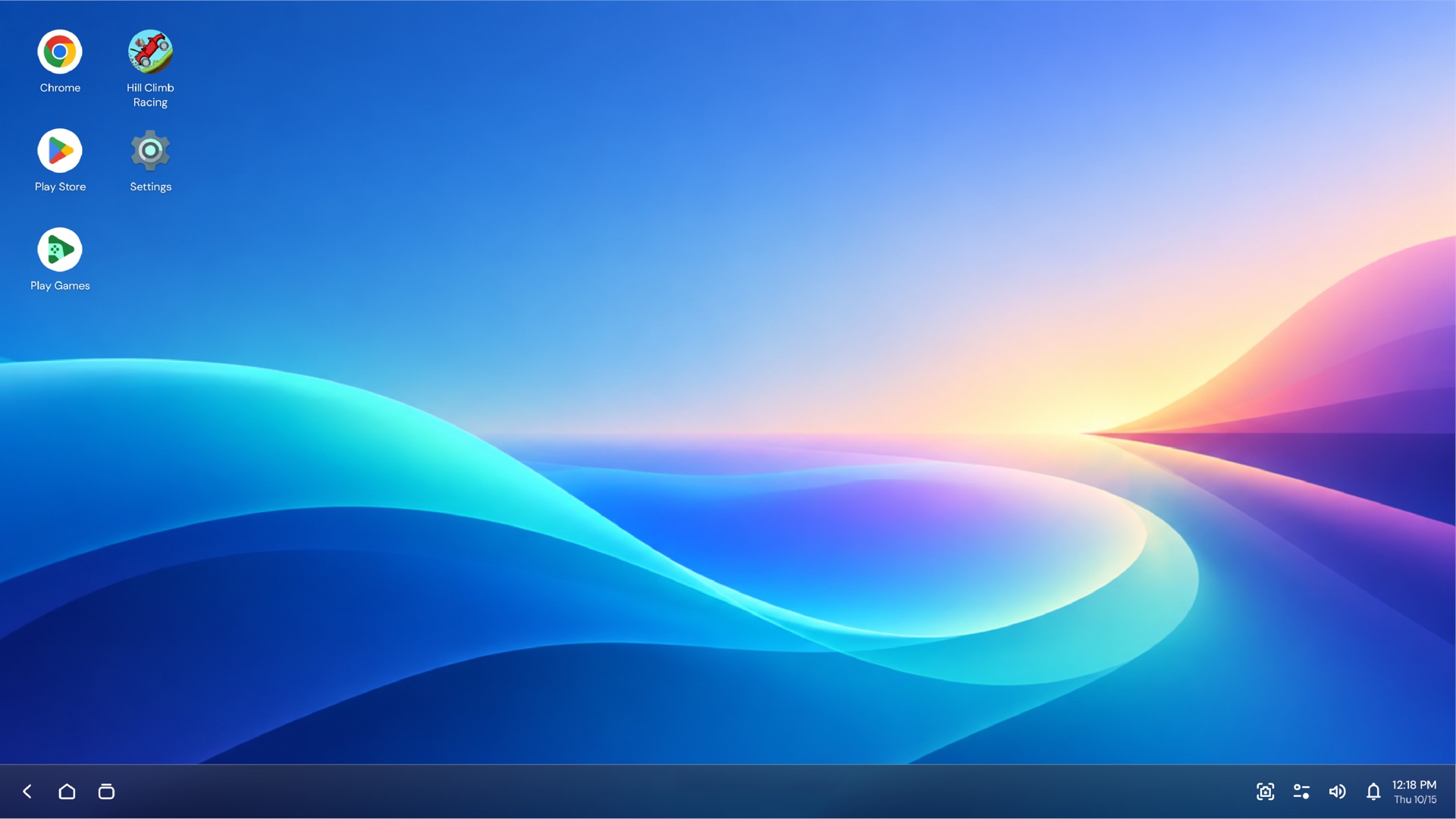Show recent apps overview button
The image size is (1456, 819).
106,792
